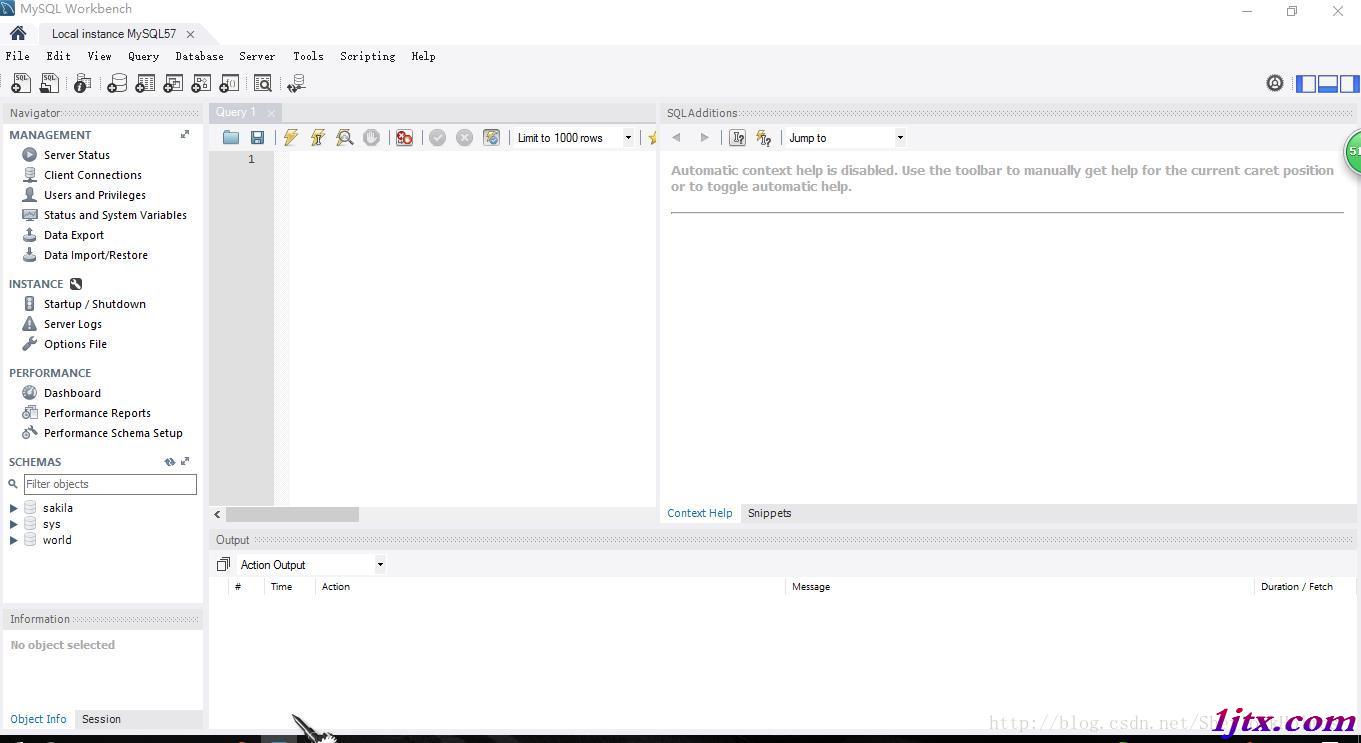
Task: Execute statement under cursor icon
Action: tap(318, 138)
